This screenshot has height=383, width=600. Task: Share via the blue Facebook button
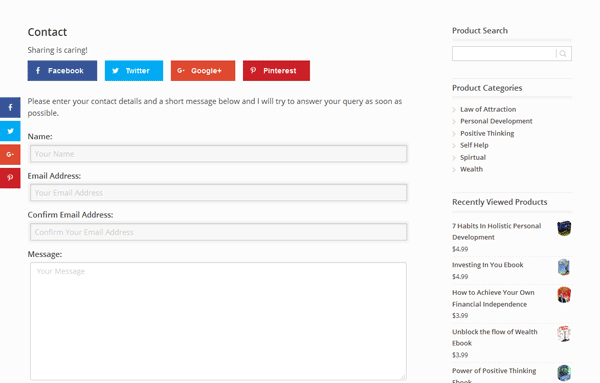62,70
